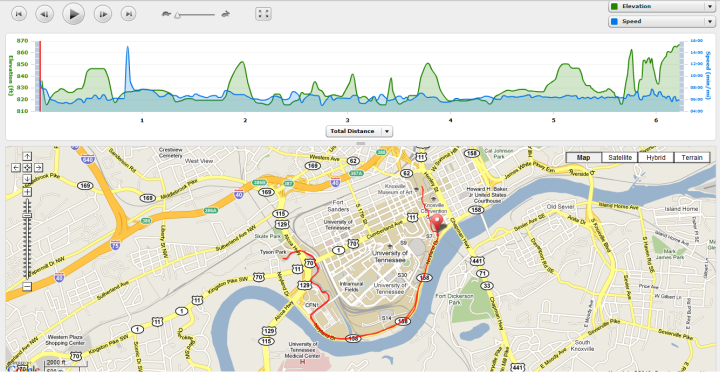
Task: Step back one frame in playback
Action: tap(44, 14)
